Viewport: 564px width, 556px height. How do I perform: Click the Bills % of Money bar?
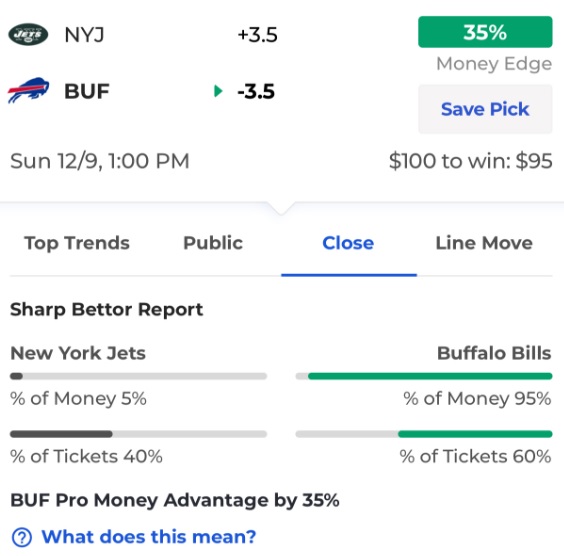(x=424, y=376)
